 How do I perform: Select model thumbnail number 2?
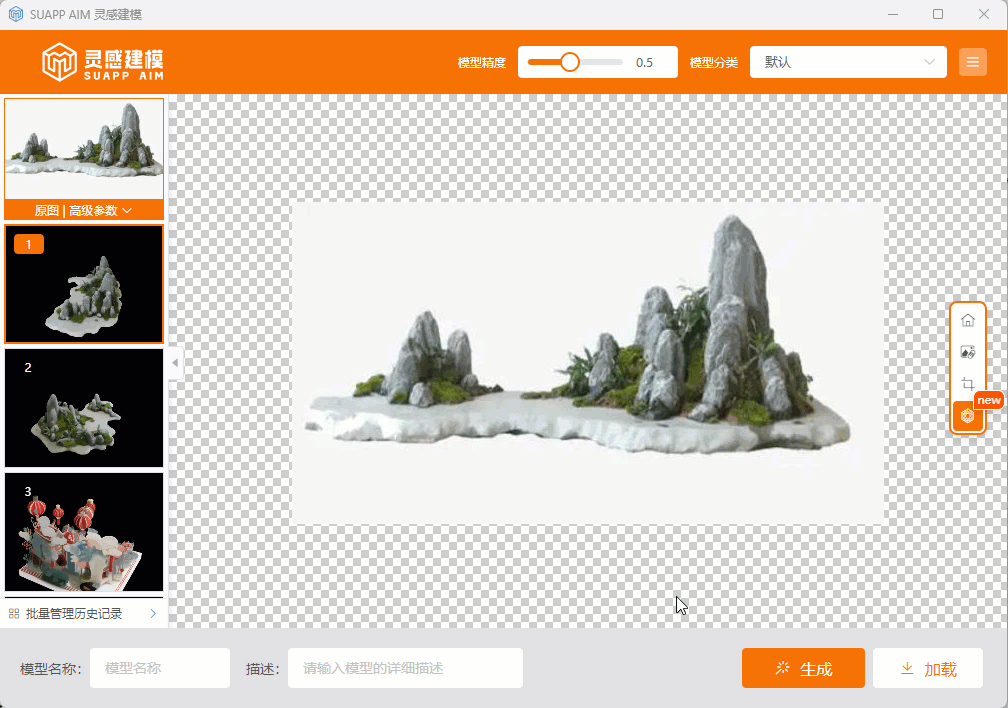click(x=84, y=408)
